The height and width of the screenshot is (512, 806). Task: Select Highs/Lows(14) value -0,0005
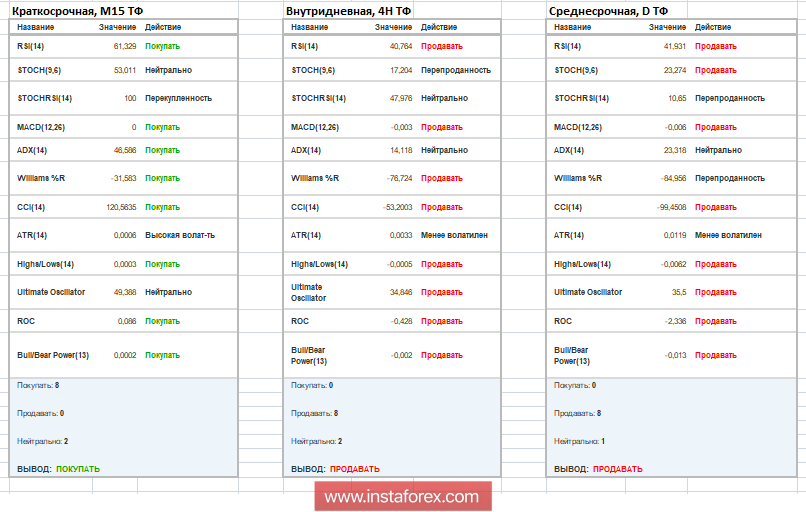399,264
